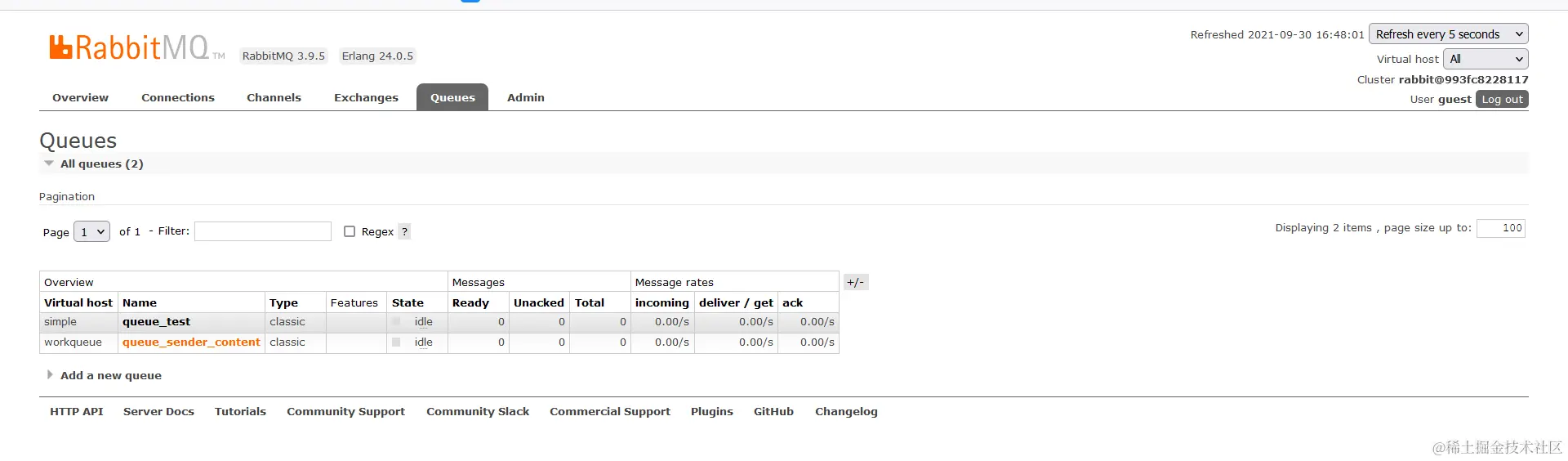Sort by State column header

[408, 302]
